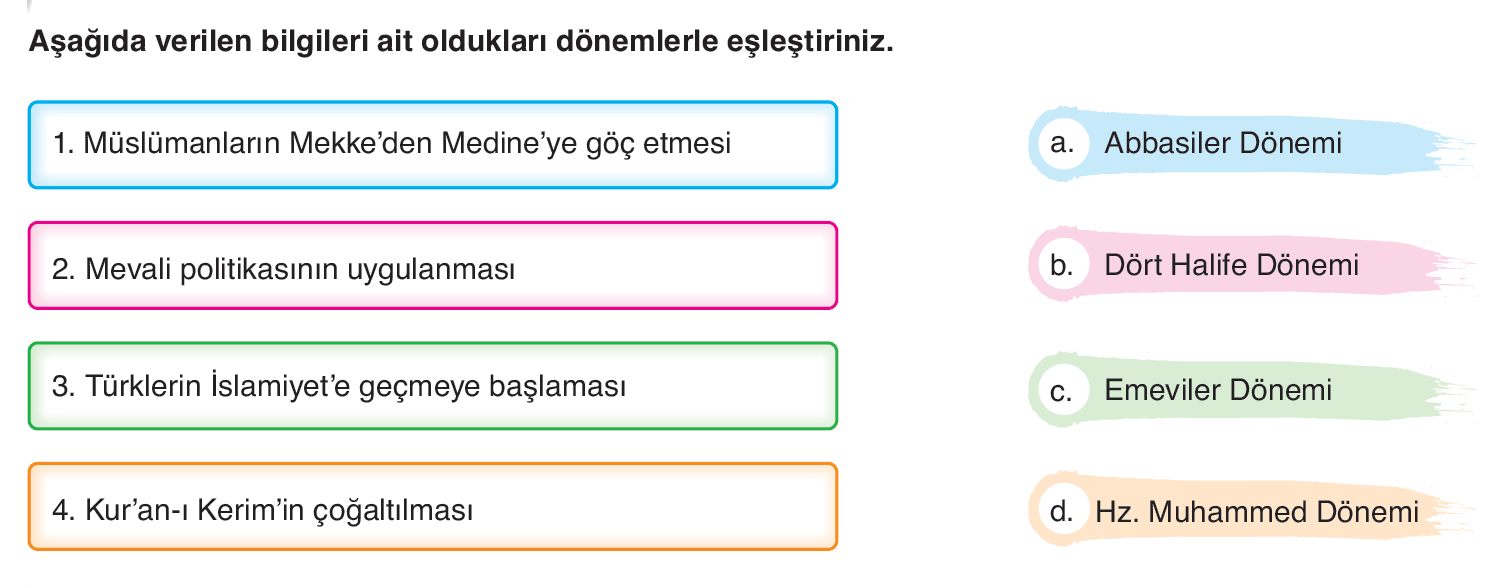Viewport: 1512px width, 588px height.
Task: Click the number 2 in the pink box
Action: tap(62, 269)
